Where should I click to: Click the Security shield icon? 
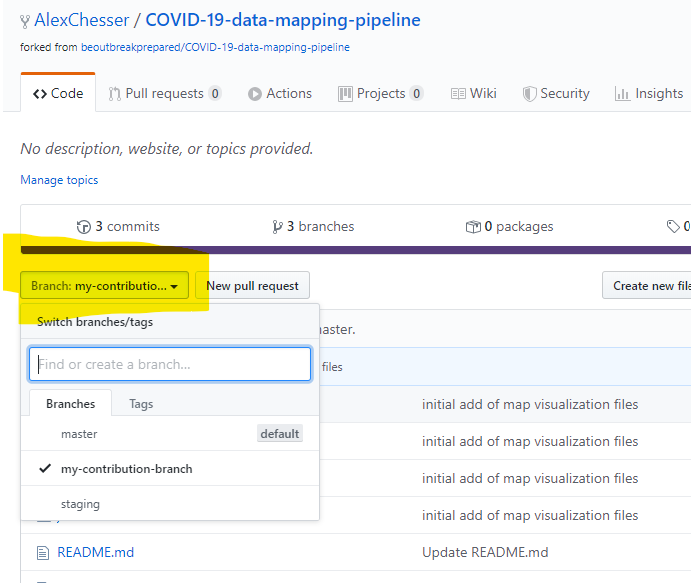(529, 94)
